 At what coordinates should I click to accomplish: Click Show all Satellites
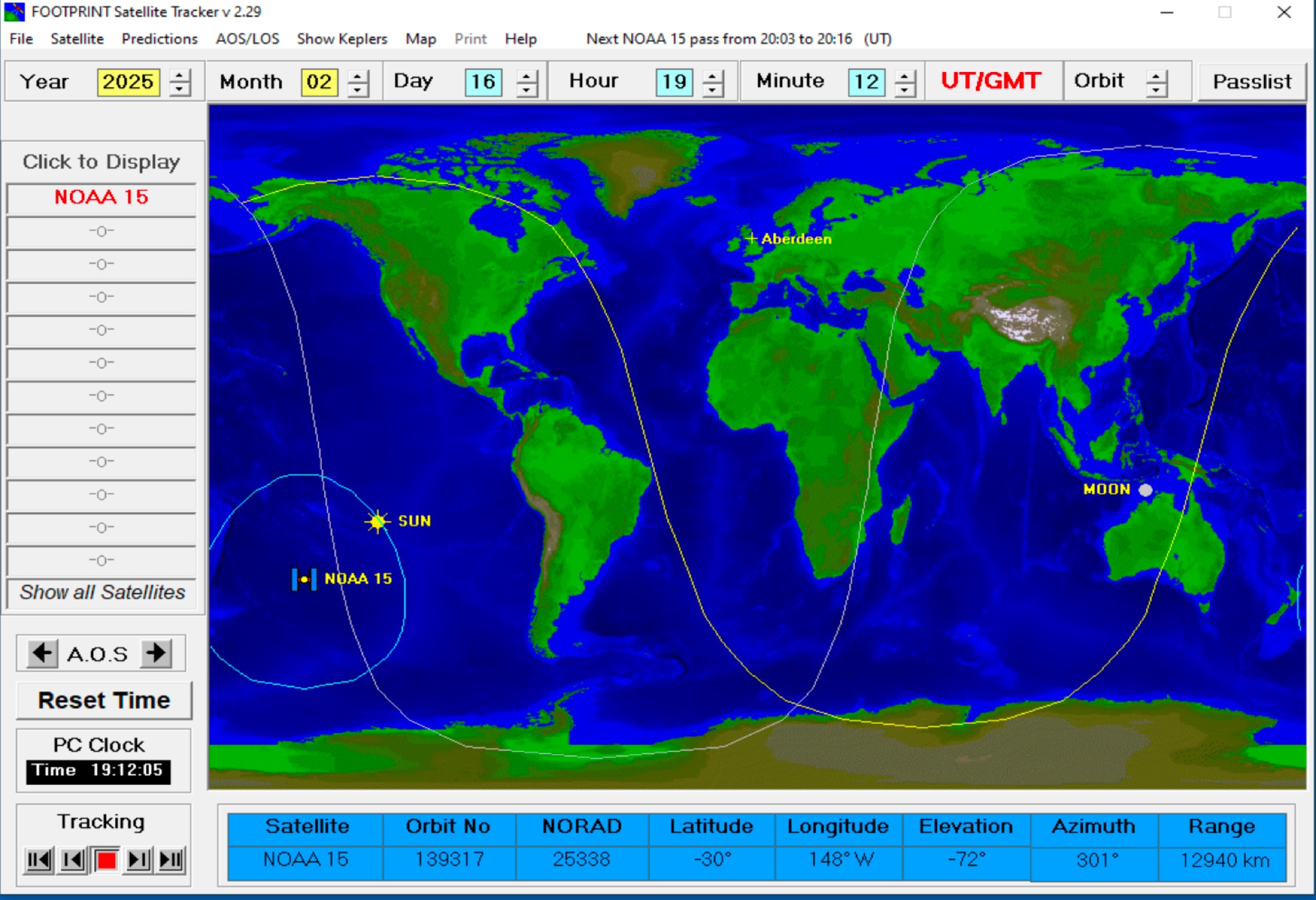(x=102, y=592)
